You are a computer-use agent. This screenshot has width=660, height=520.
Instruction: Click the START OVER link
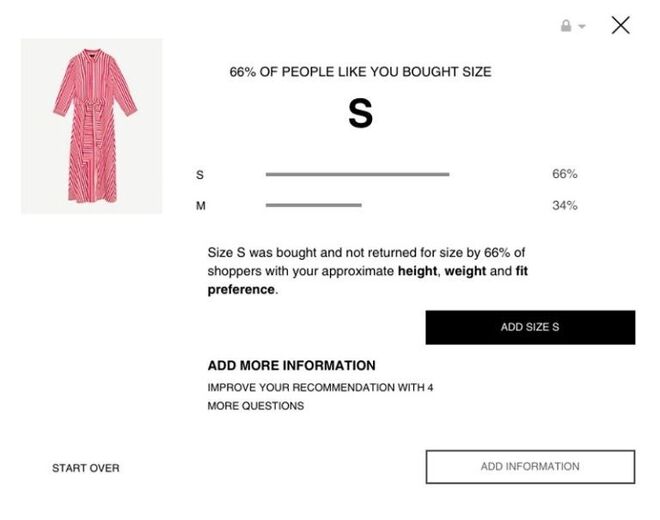click(x=86, y=468)
